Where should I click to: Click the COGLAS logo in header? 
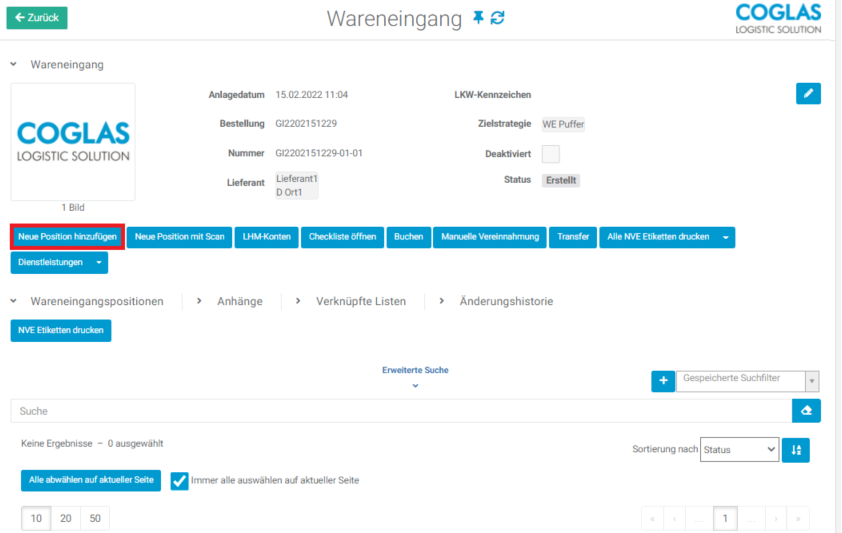778,18
